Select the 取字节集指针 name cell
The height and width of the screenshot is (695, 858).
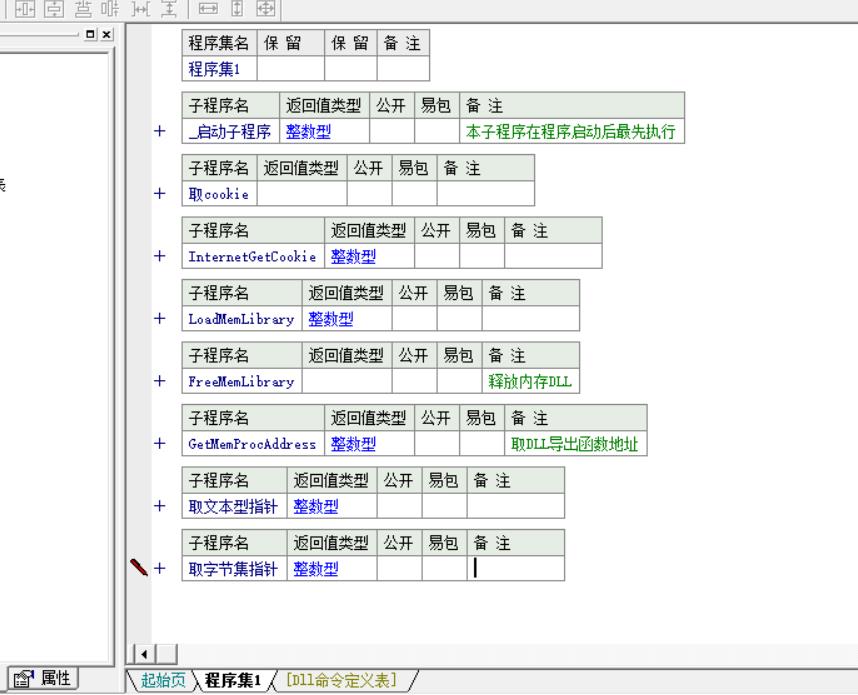(x=234, y=569)
